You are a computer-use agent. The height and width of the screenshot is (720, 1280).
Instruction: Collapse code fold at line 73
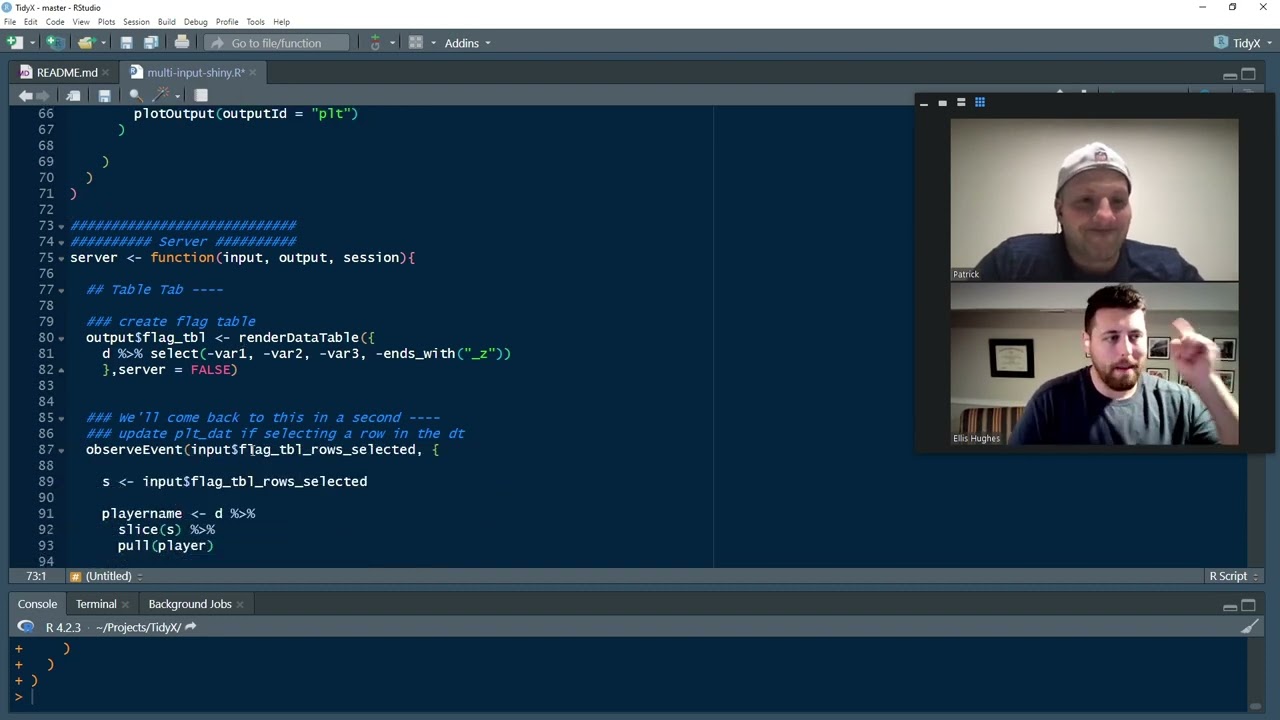(61, 226)
